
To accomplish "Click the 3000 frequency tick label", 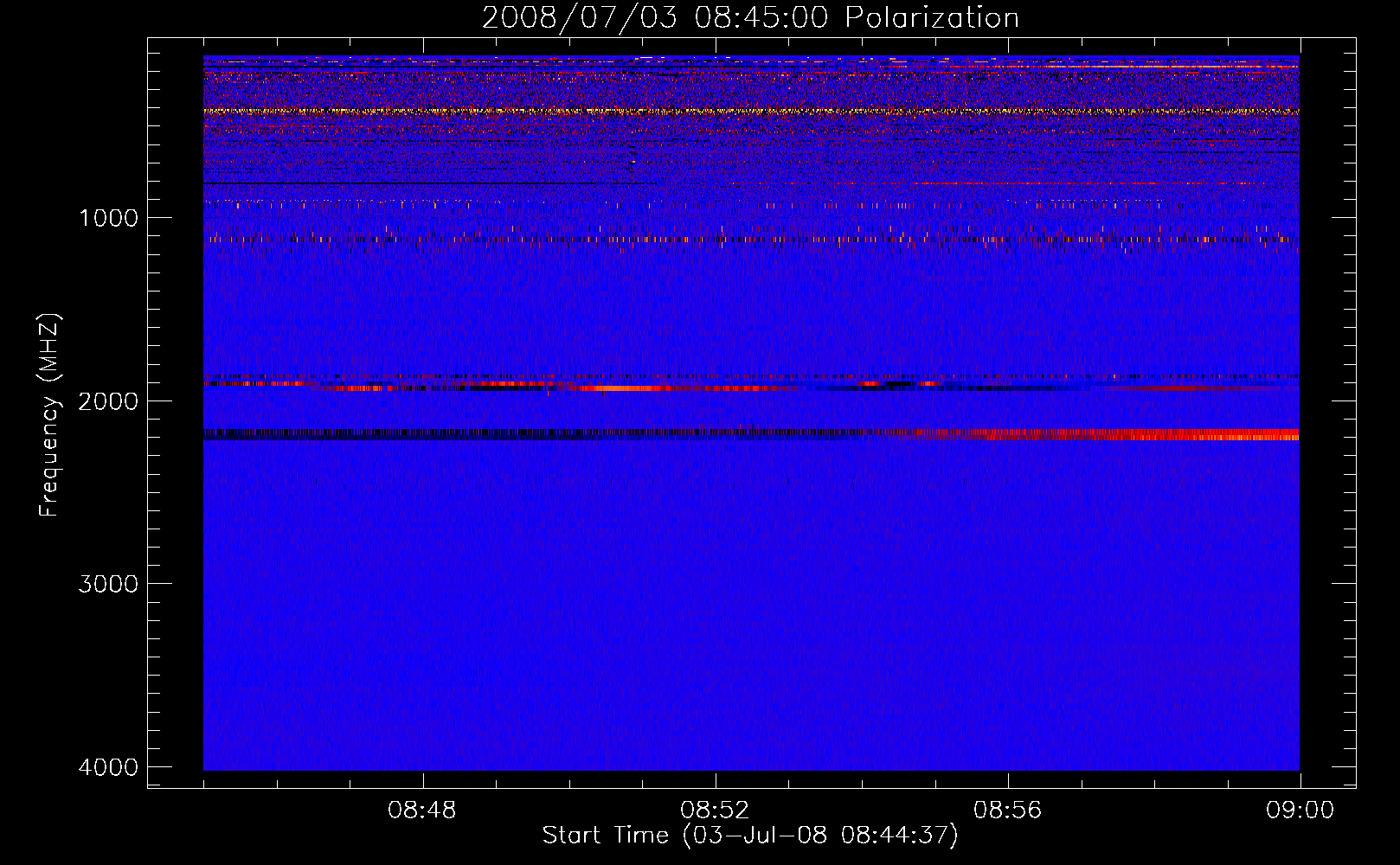I will coord(108,584).
